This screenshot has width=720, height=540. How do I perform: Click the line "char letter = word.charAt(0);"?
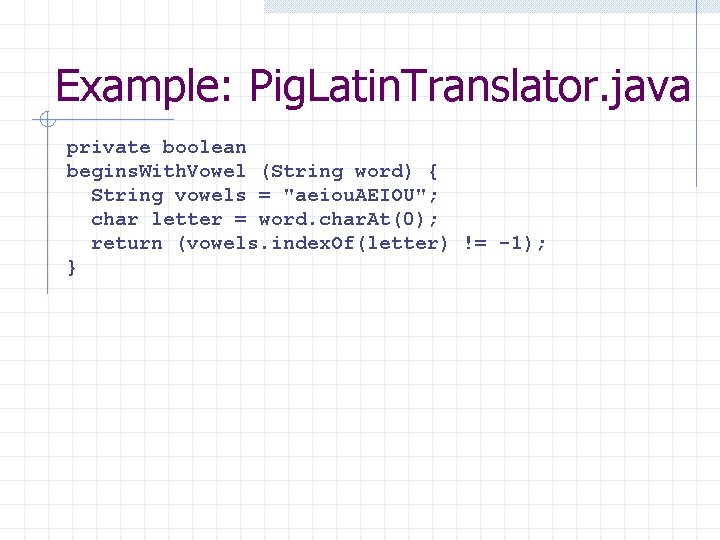click(264, 219)
